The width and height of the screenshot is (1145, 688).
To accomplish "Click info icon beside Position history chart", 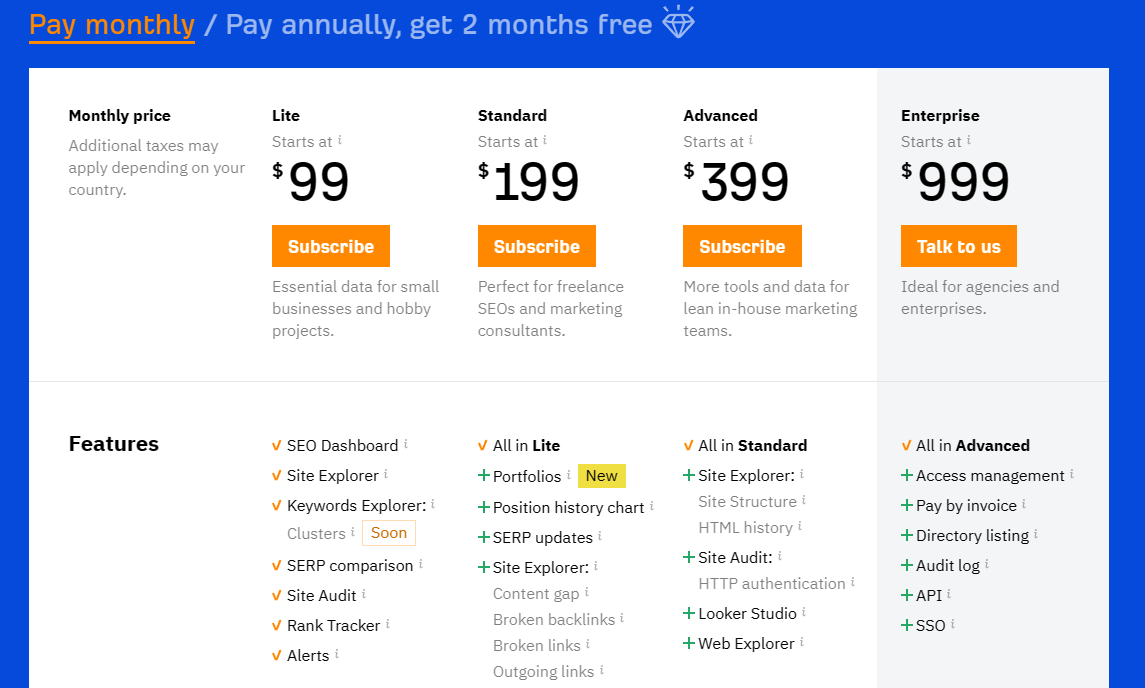I will pos(651,505).
